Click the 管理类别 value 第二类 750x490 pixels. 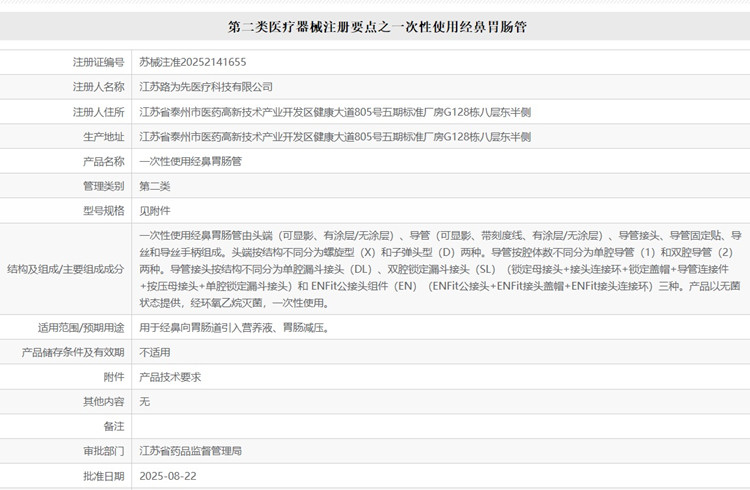pyautogui.click(x=155, y=186)
